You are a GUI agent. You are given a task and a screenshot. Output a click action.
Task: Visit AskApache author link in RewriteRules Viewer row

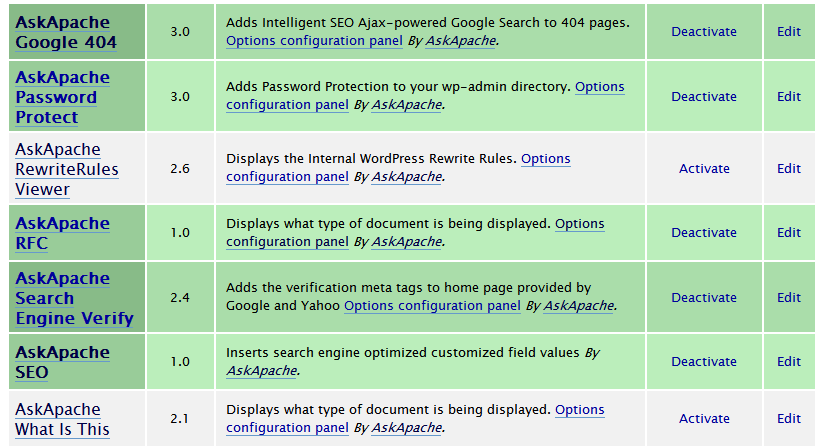click(407, 177)
